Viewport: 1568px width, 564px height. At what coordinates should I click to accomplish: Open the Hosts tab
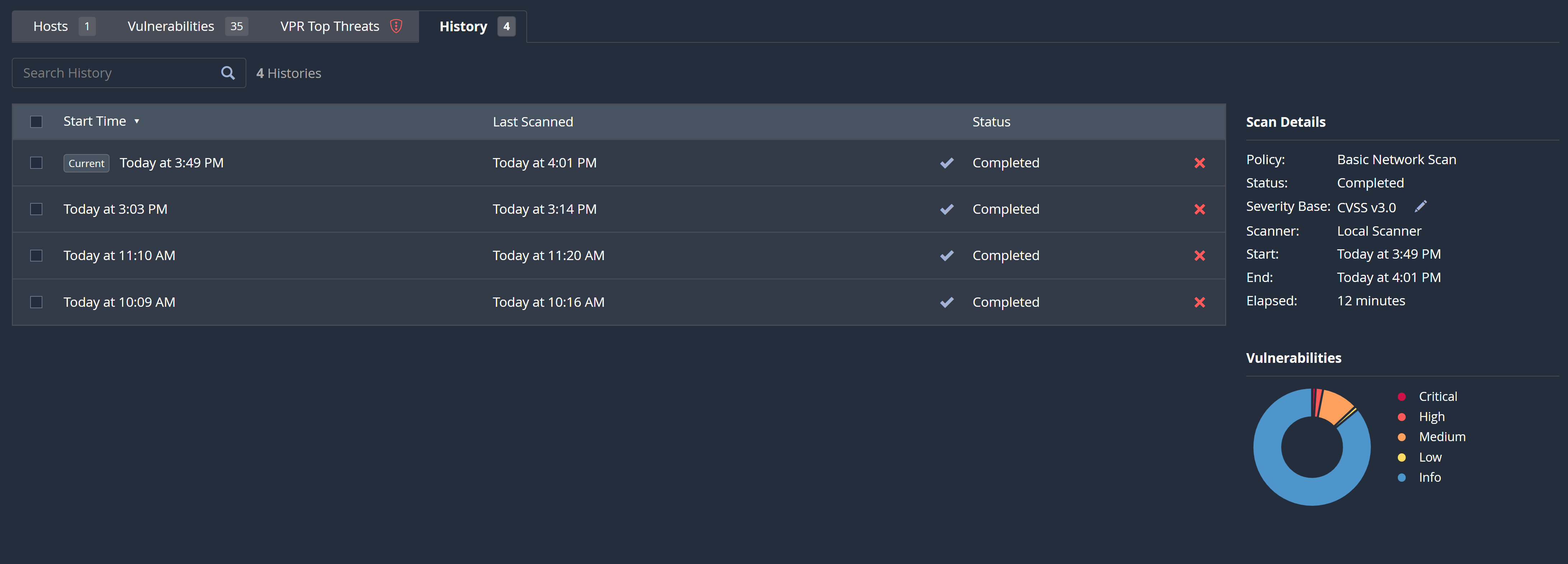click(x=51, y=26)
